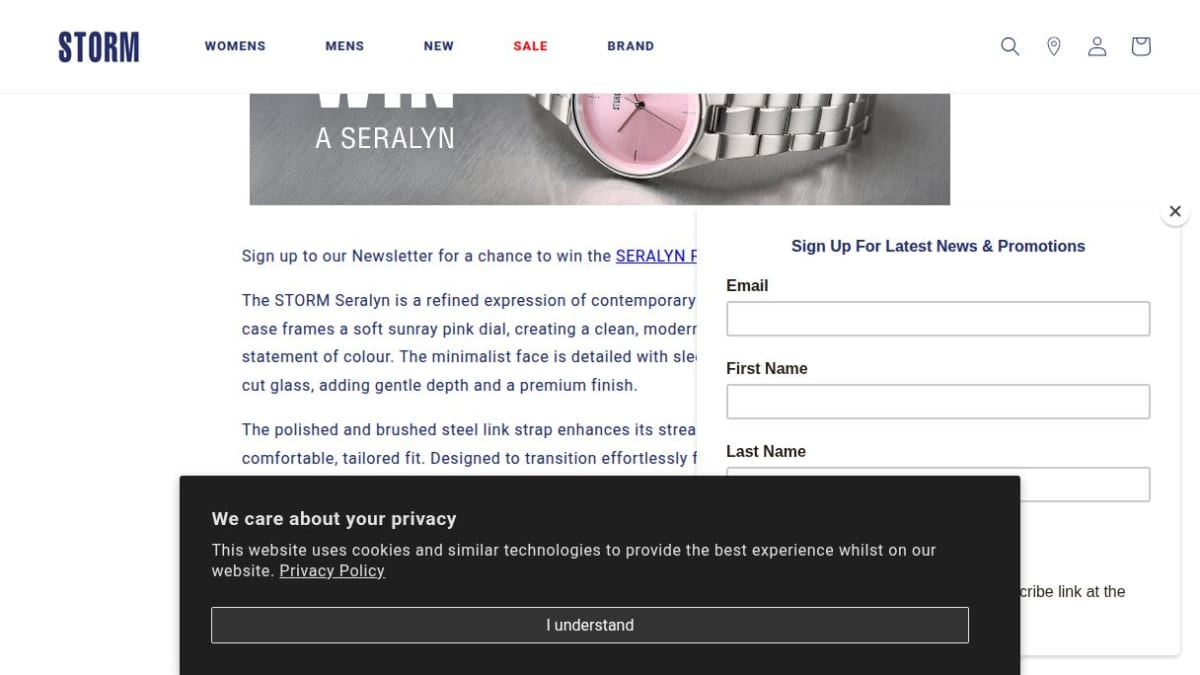Select the BRAND navigation item

631,46
